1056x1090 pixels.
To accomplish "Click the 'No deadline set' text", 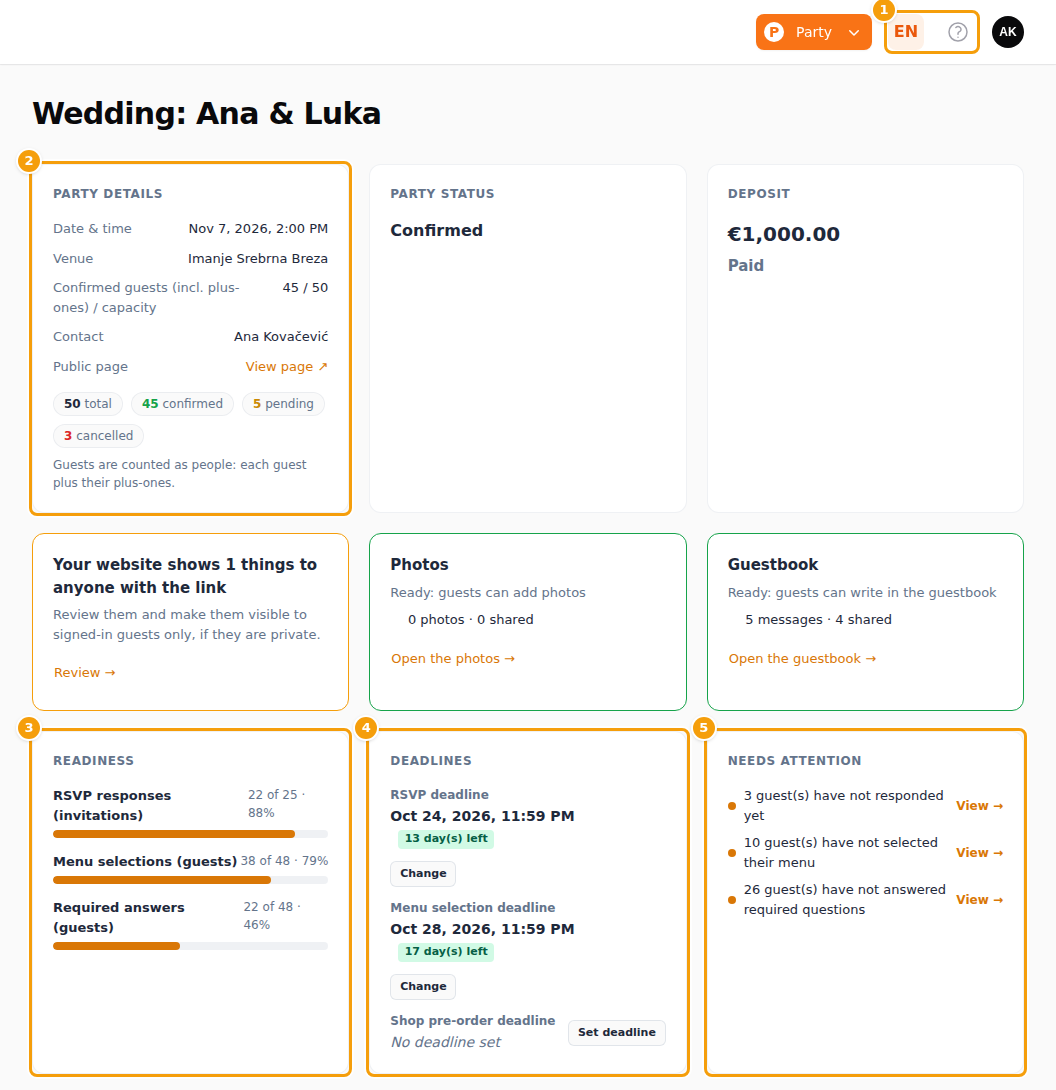I will 446,1042.
